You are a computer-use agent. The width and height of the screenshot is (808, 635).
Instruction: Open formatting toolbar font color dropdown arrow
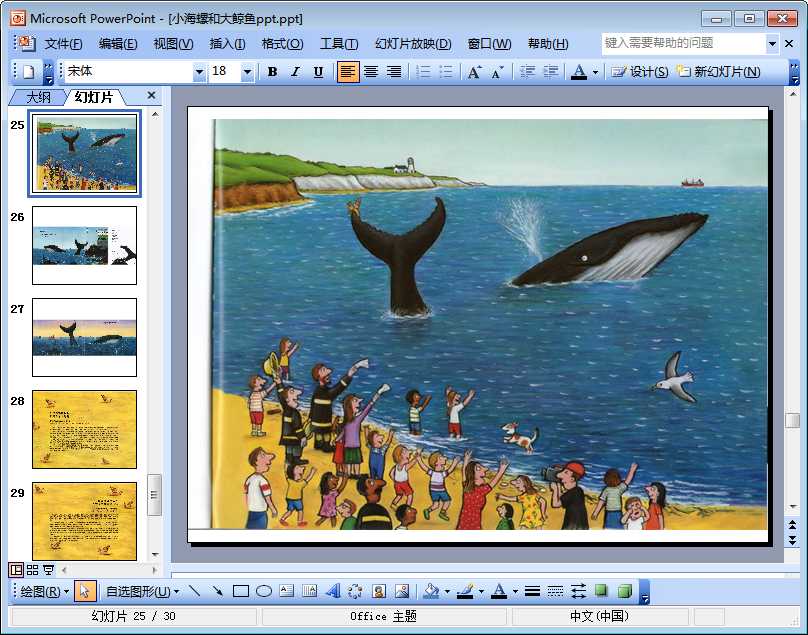(x=595, y=72)
